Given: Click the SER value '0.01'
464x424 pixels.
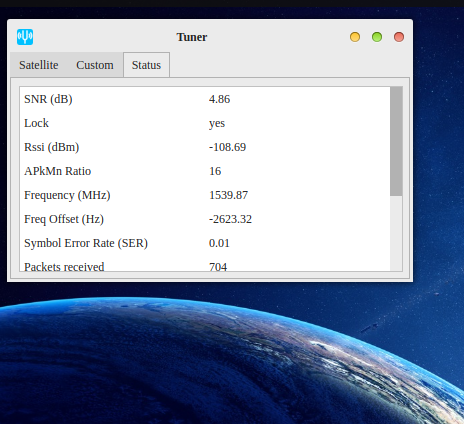Looking at the screenshot, I should click(x=219, y=243).
